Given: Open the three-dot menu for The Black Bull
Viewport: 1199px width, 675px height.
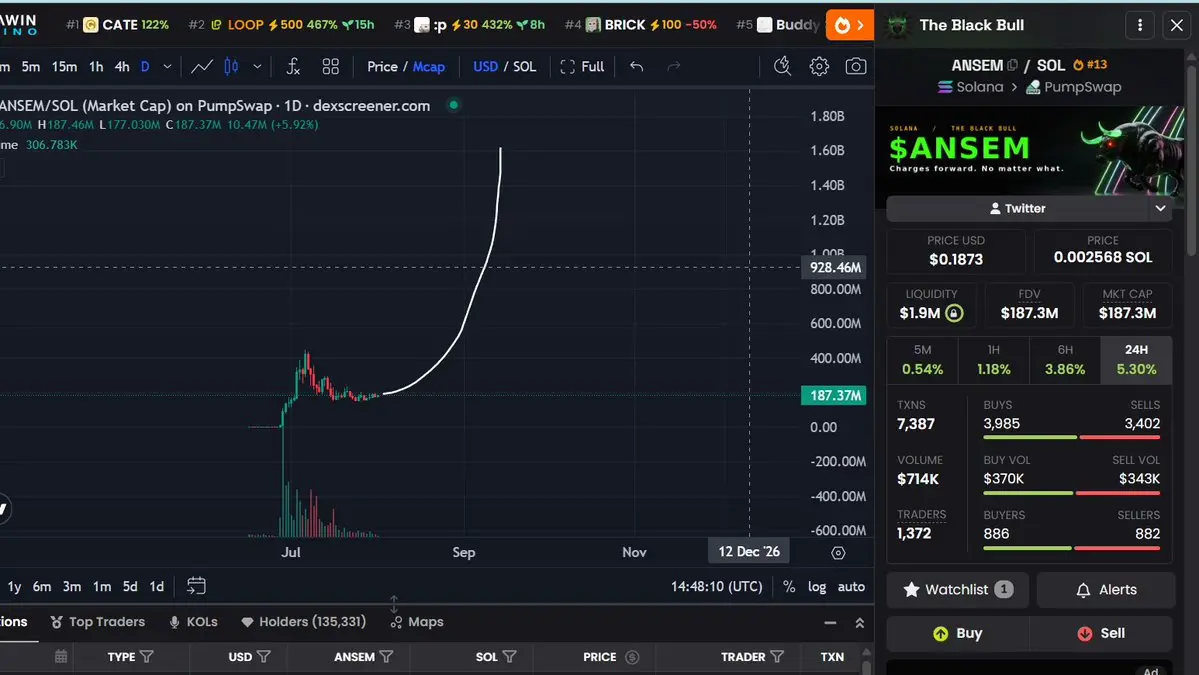Looking at the screenshot, I should 1139,25.
